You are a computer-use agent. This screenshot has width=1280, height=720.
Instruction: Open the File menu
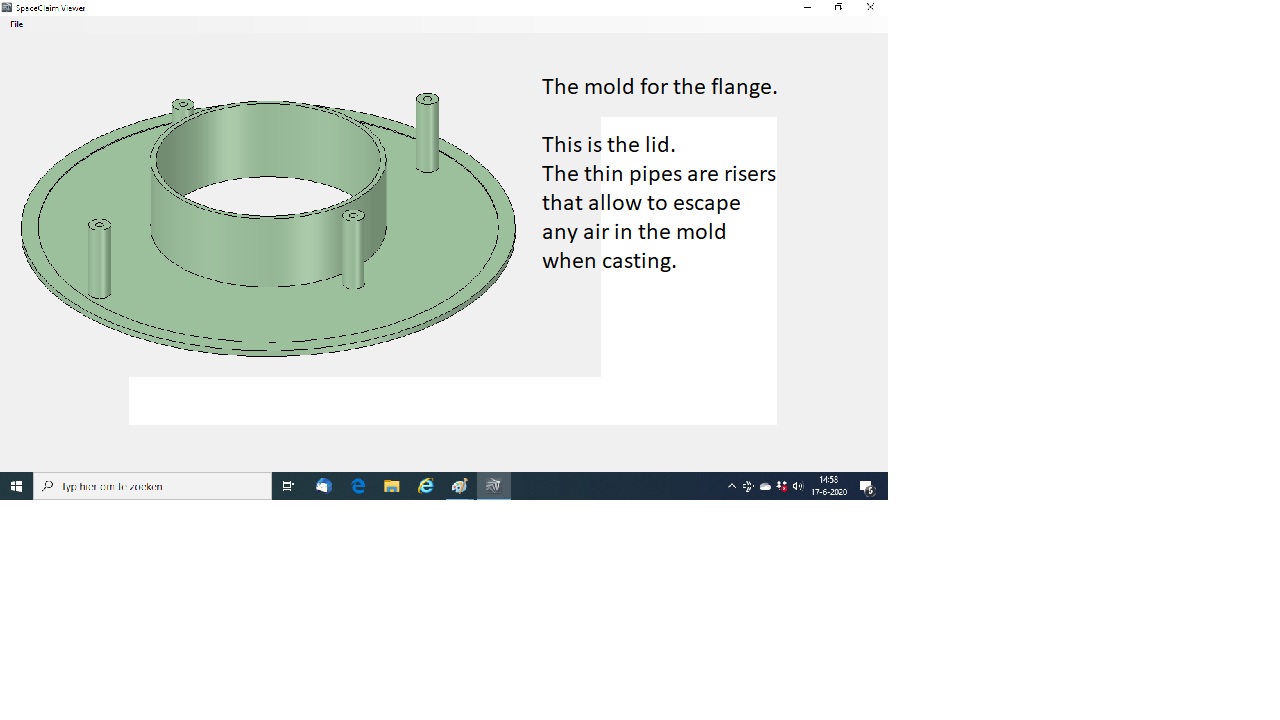(x=16, y=24)
